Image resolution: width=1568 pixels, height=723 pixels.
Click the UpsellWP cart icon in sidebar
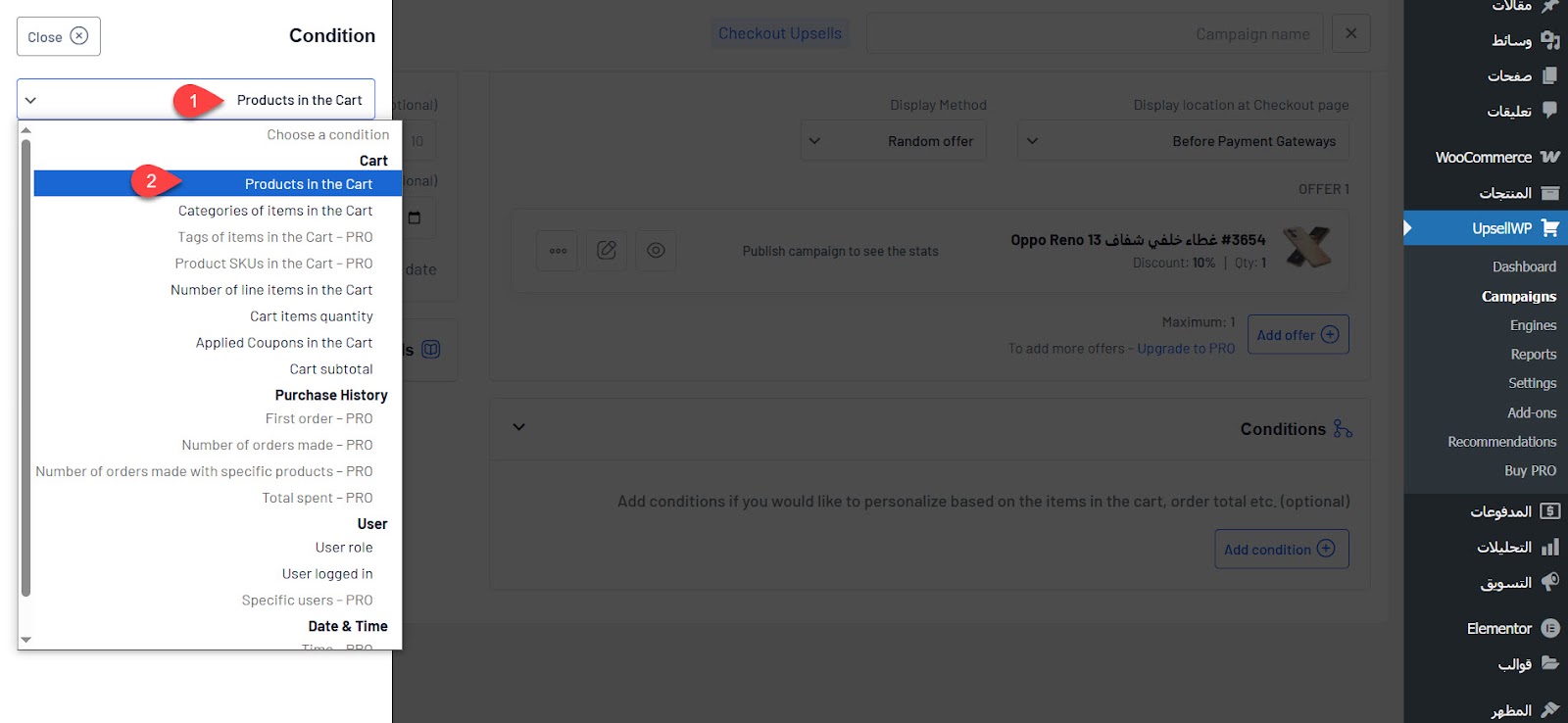click(x=1549, y=228)
